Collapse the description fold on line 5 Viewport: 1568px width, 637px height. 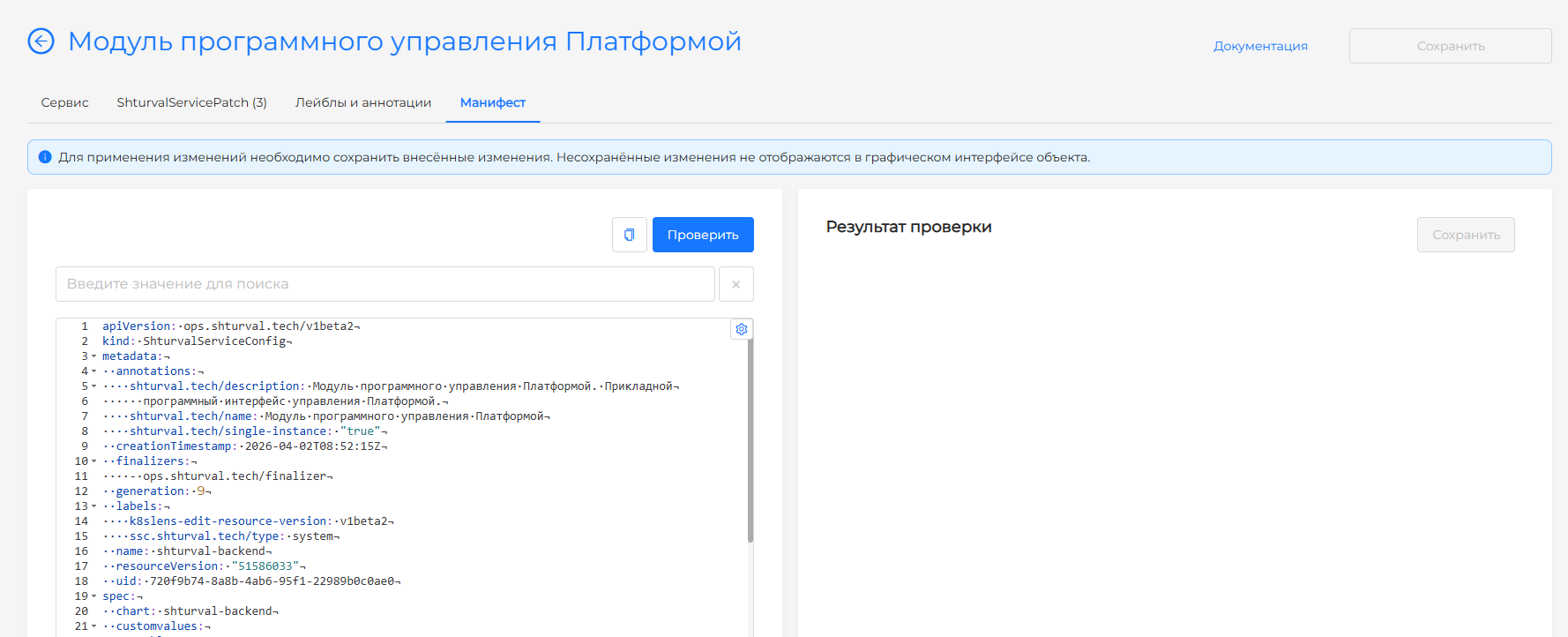[x=94, y=386]
